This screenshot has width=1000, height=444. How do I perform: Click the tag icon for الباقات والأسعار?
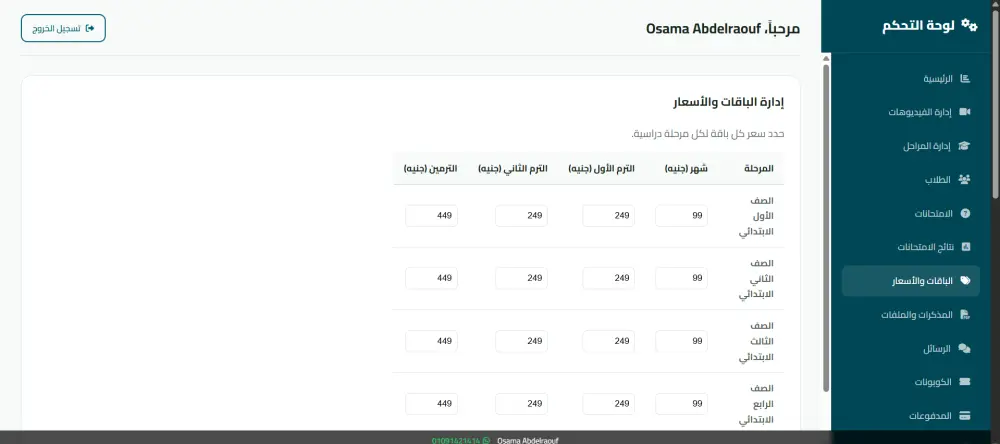(x=965, y=281)
